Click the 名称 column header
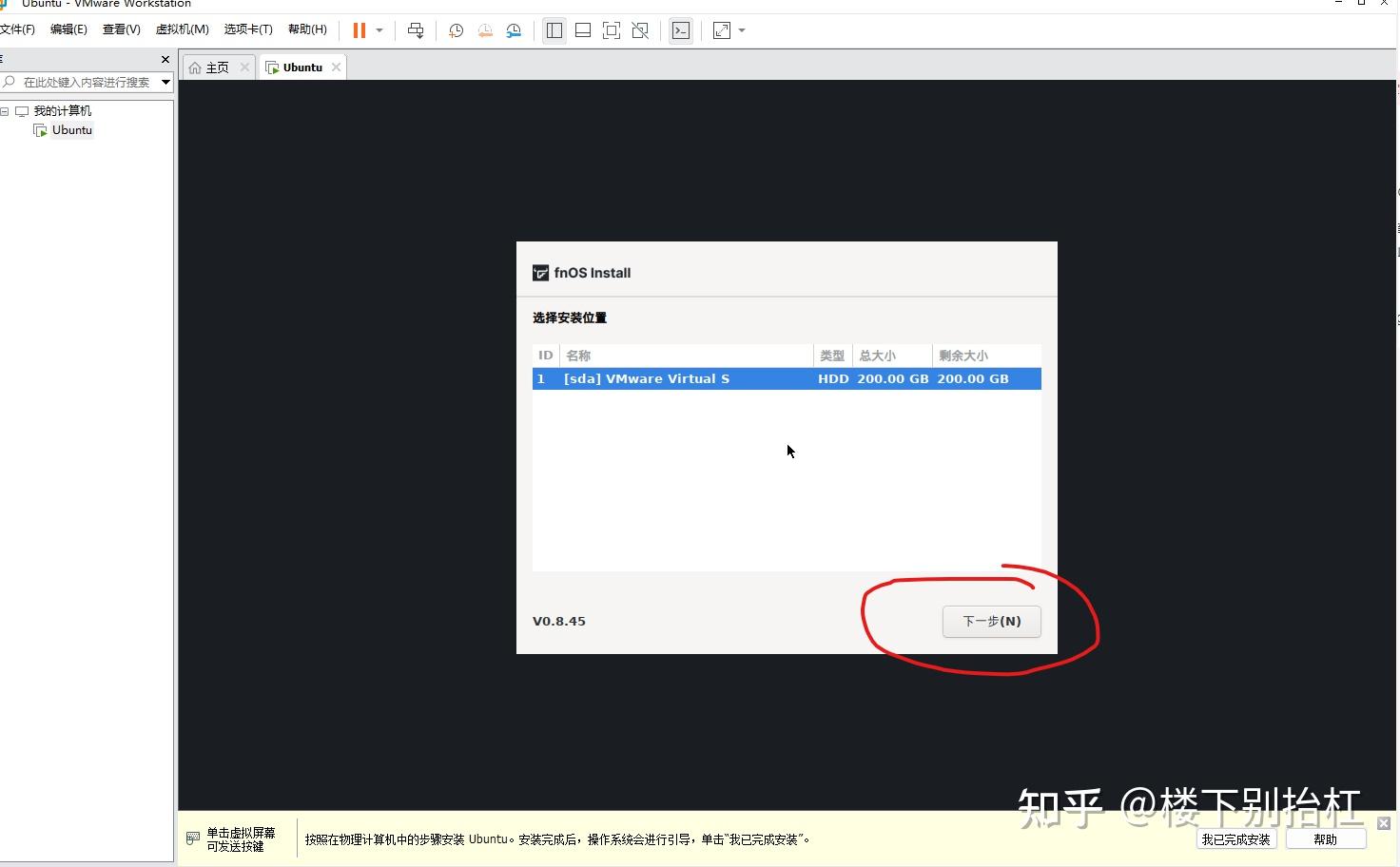Viewport: 1400px width, 867px height. 686,356
